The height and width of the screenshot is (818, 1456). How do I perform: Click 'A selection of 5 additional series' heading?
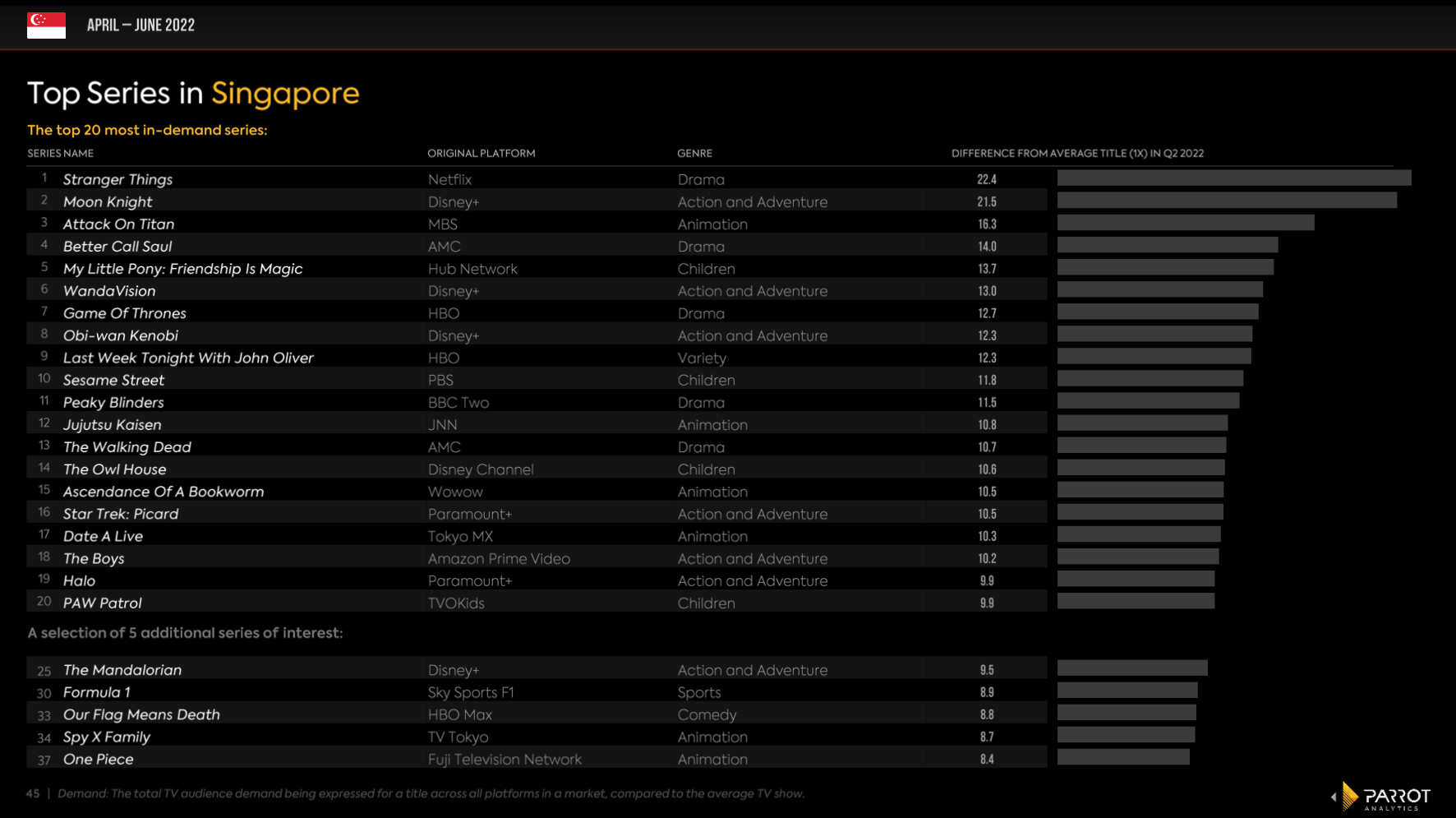[x=185, y=633]
